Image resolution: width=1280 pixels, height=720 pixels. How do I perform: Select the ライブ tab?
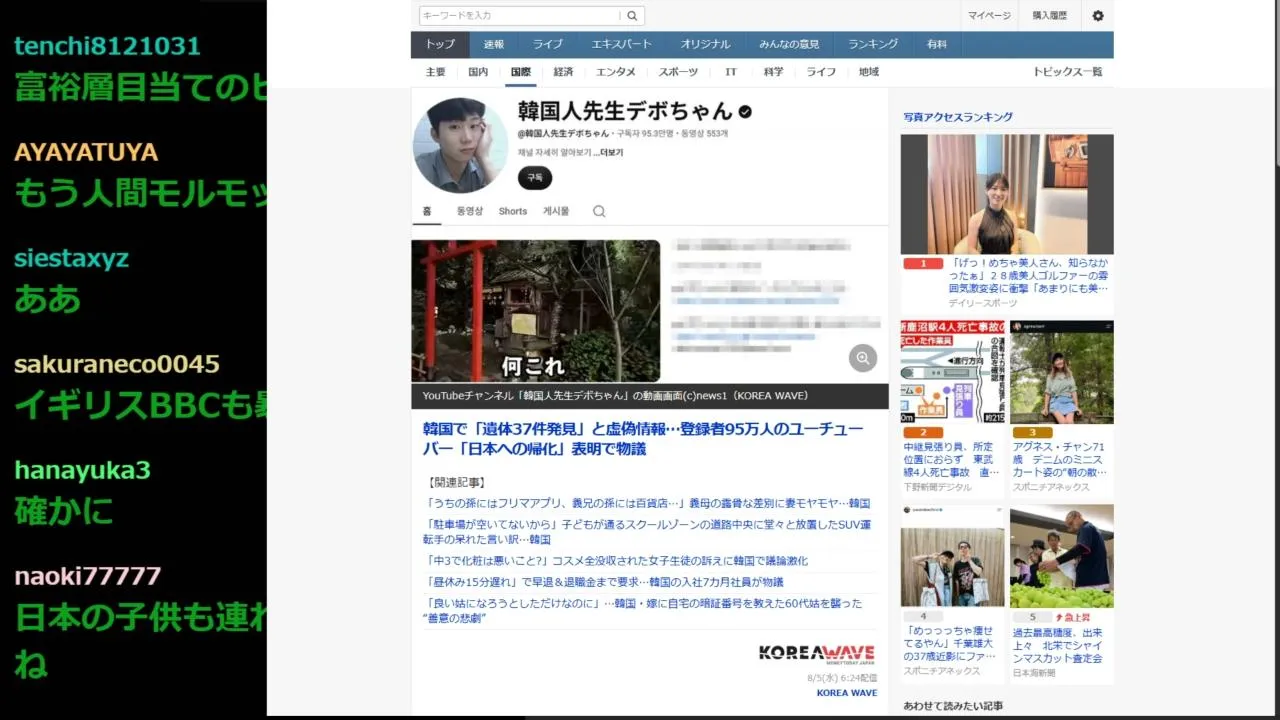click(547, 44)
